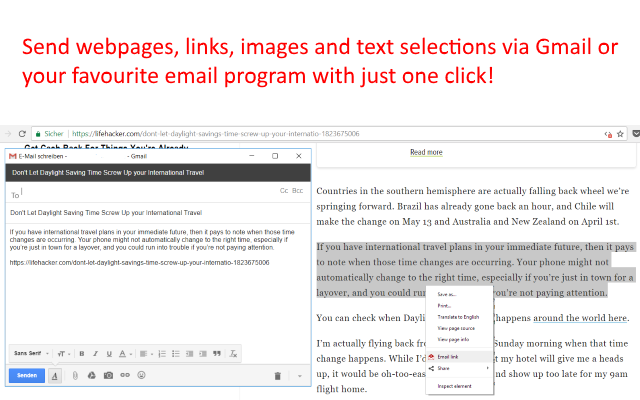Add Cc recipients in the compose window
Viewport: 640px width, 400px height.
pos(284,191)
